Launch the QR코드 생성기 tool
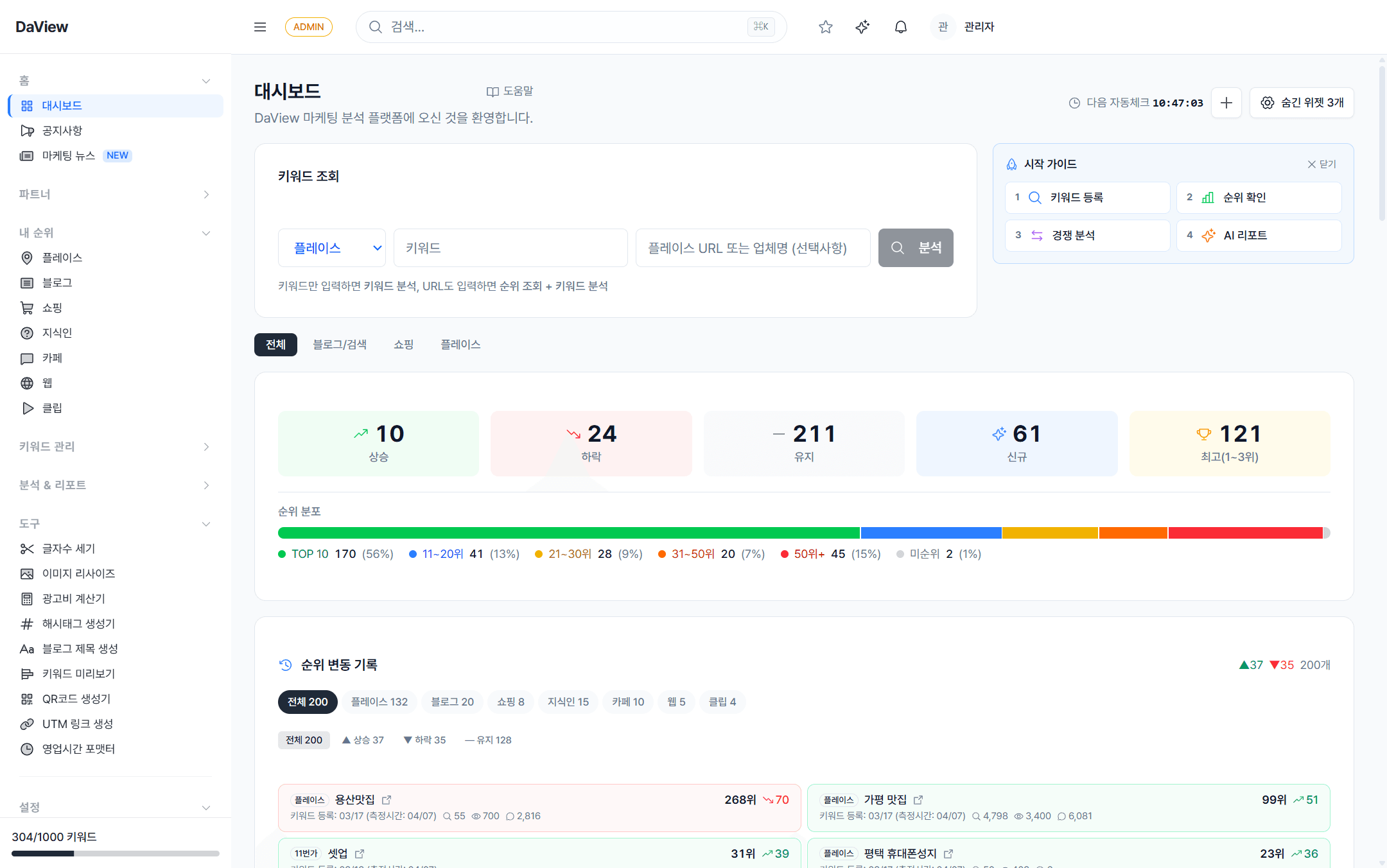The width and height of the screenshot is (1387, 868). (76, 699)
